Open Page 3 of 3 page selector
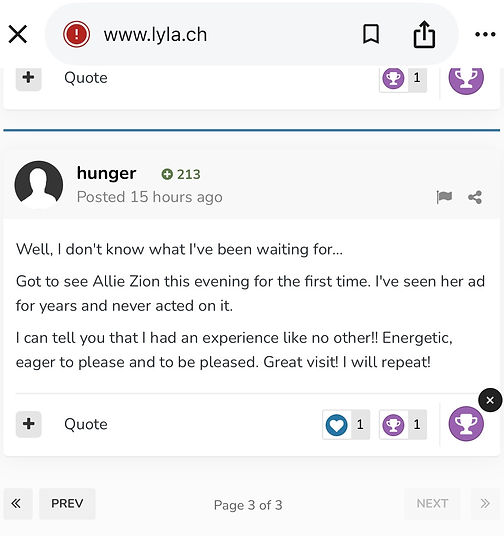The image size is (504, 536). [248, 505]
